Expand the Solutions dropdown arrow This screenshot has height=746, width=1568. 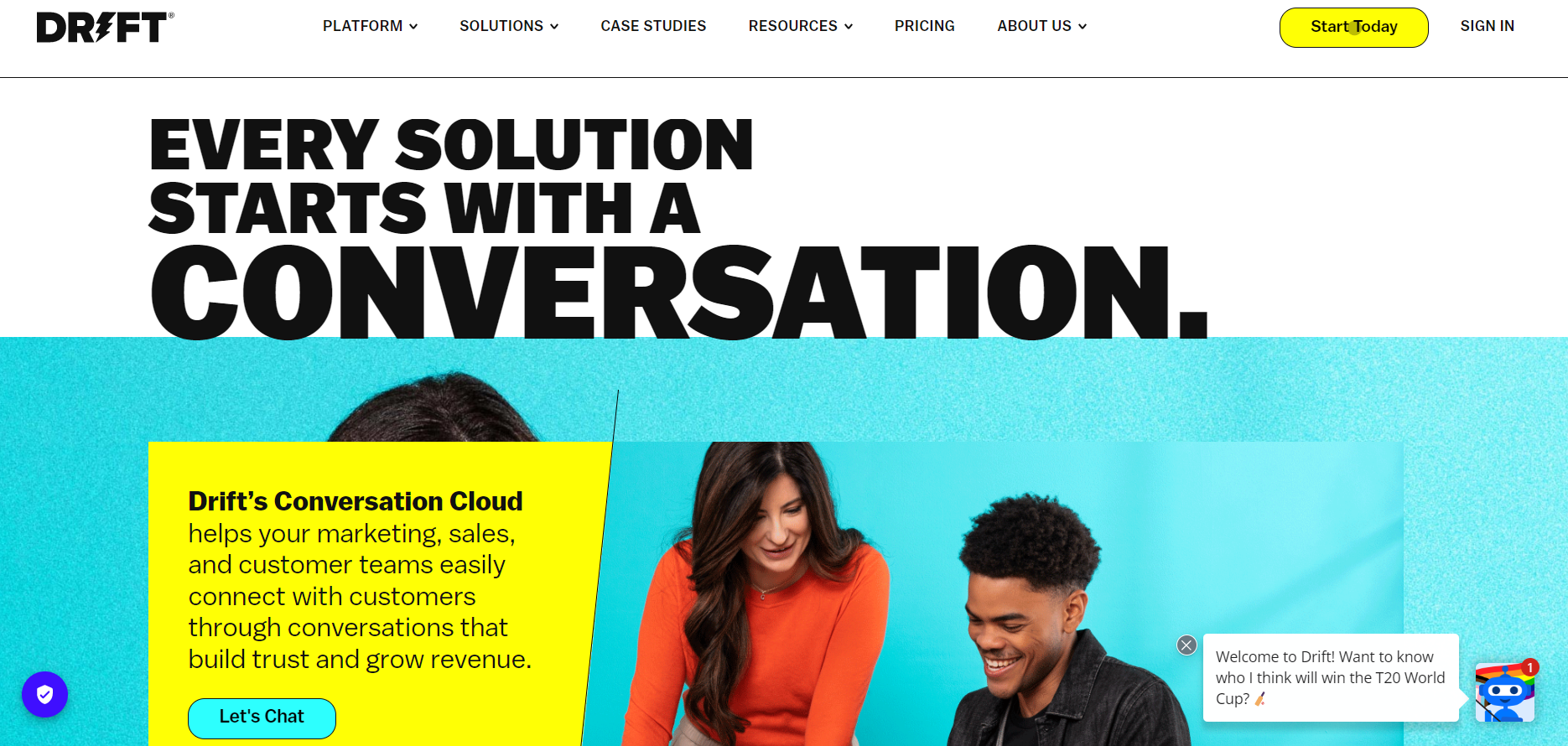pos(554,27)
